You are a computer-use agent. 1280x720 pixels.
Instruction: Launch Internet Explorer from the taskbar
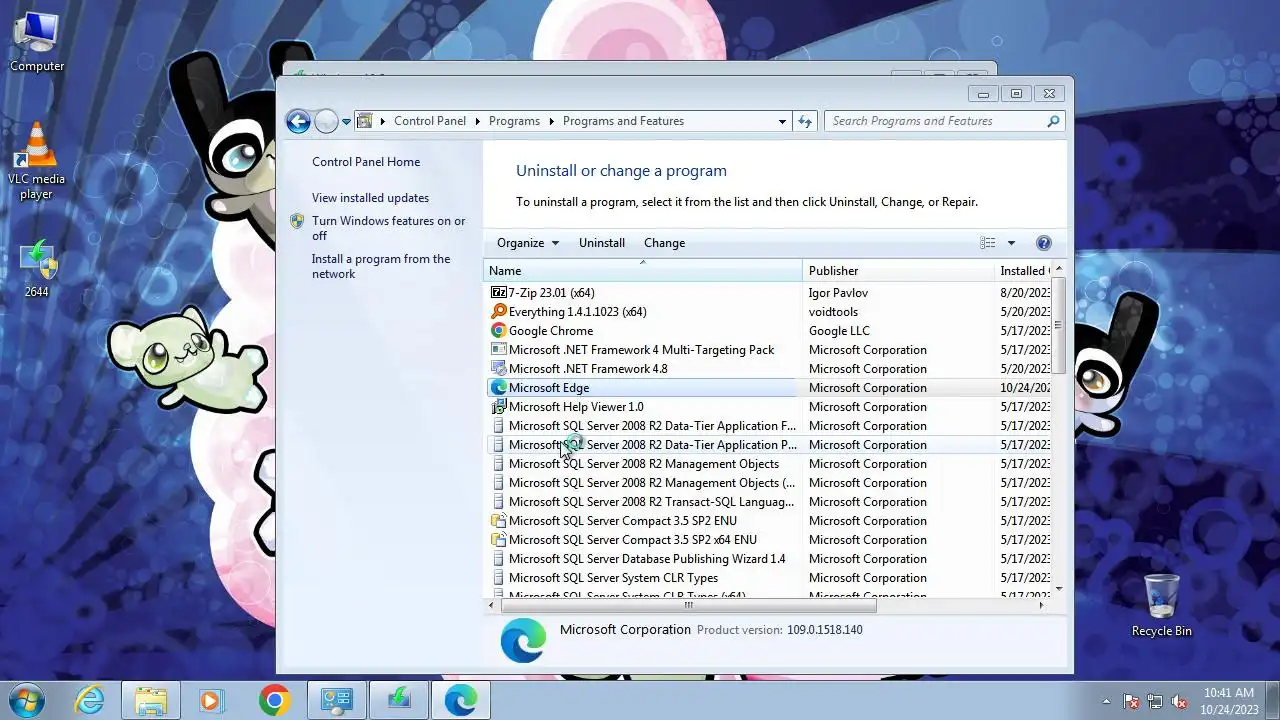[x=90, y=700]
